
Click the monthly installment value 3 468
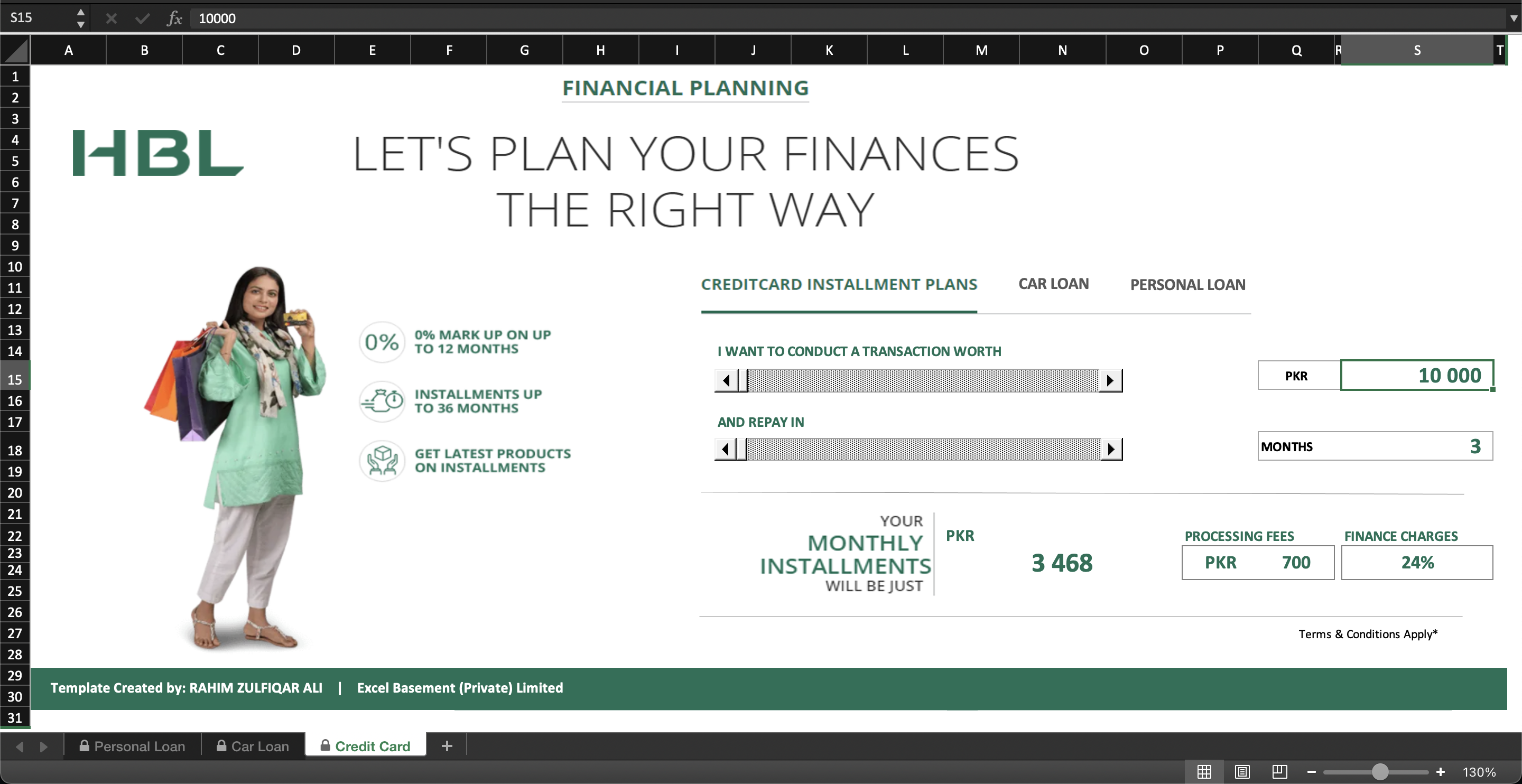coord(1062,563)
